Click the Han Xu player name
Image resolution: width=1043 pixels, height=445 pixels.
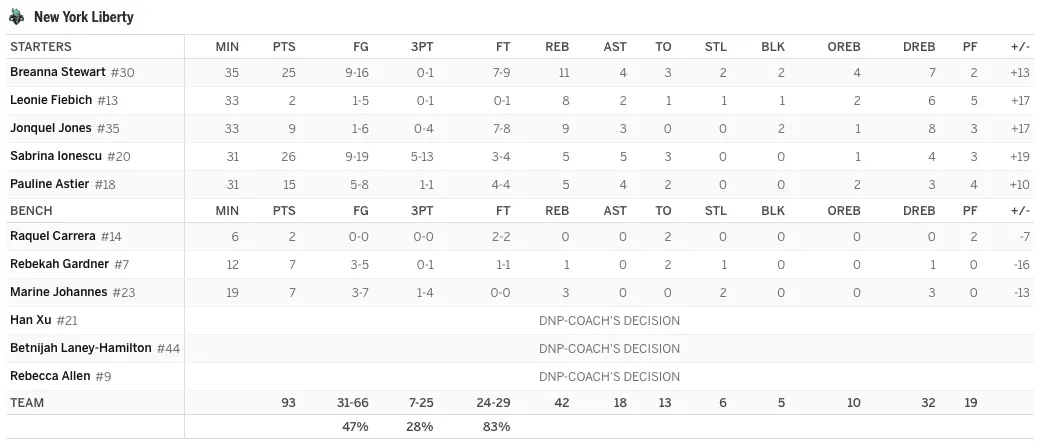click(x=31, y=320)
